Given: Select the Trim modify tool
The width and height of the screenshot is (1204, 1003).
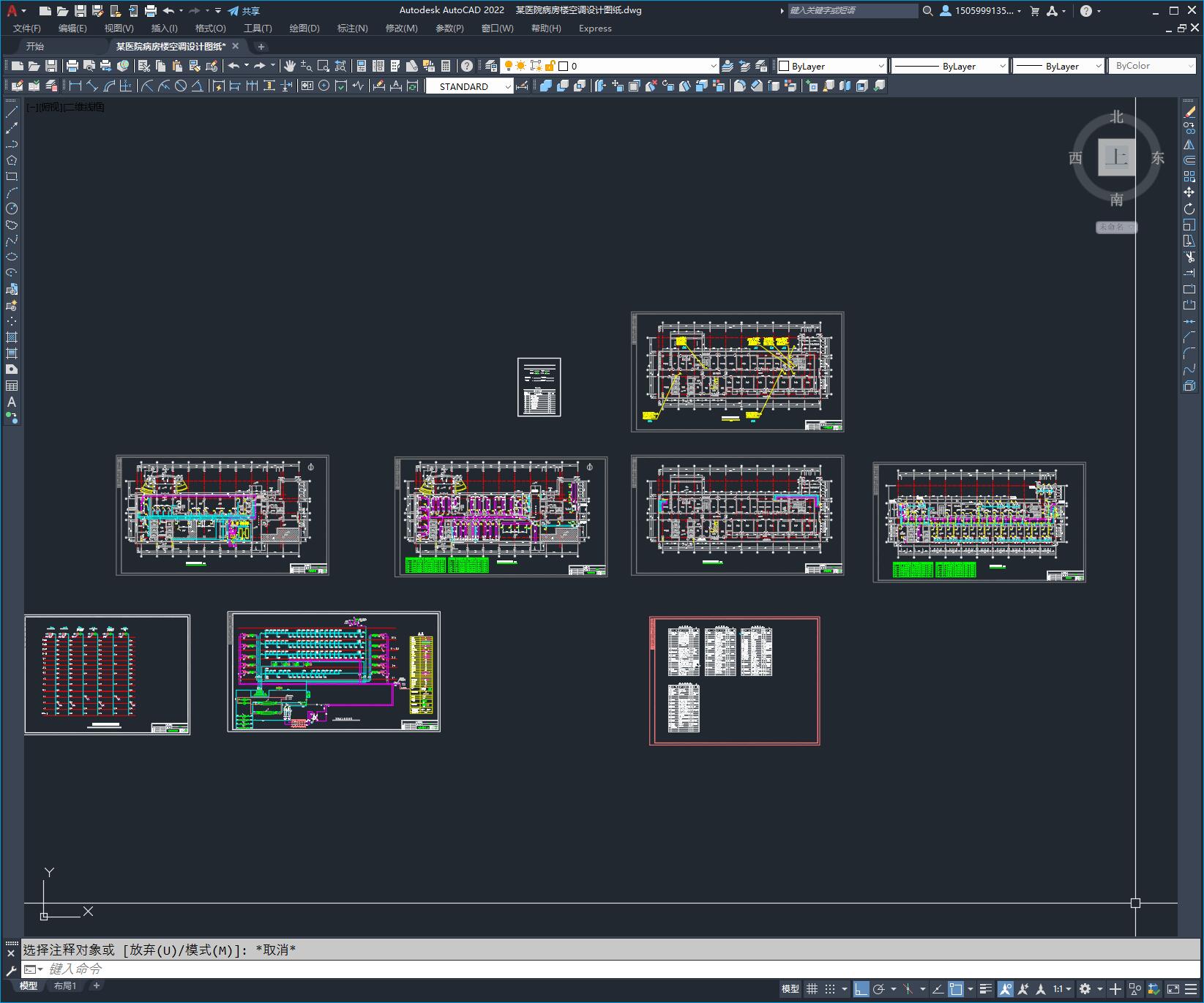Looking at the screenshot, I should tap(1189, 257).
